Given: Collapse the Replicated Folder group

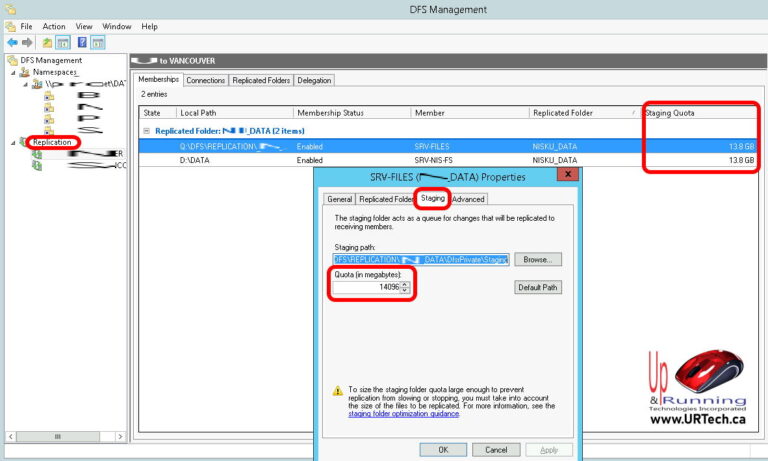Looking at the screenshot, I should (x=146, y=131).
